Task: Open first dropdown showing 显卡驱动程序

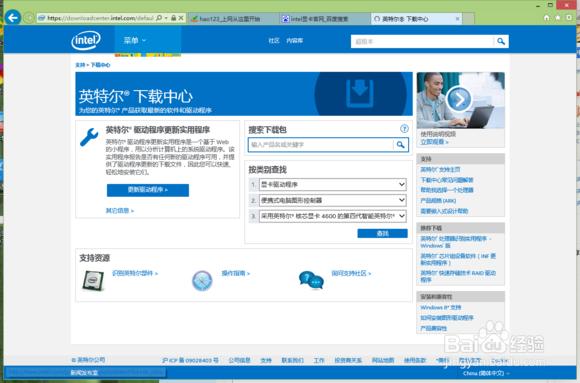Action: [x=332, y=184]
